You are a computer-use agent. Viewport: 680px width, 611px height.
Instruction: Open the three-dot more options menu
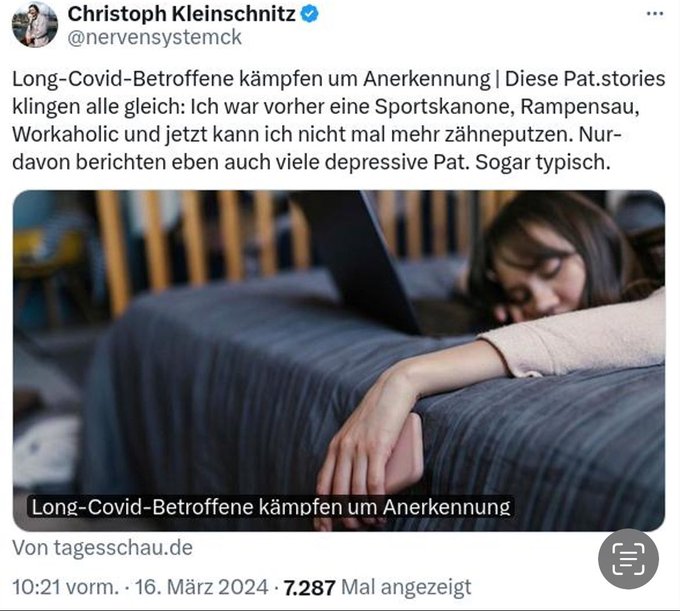[x=654, y=14]
